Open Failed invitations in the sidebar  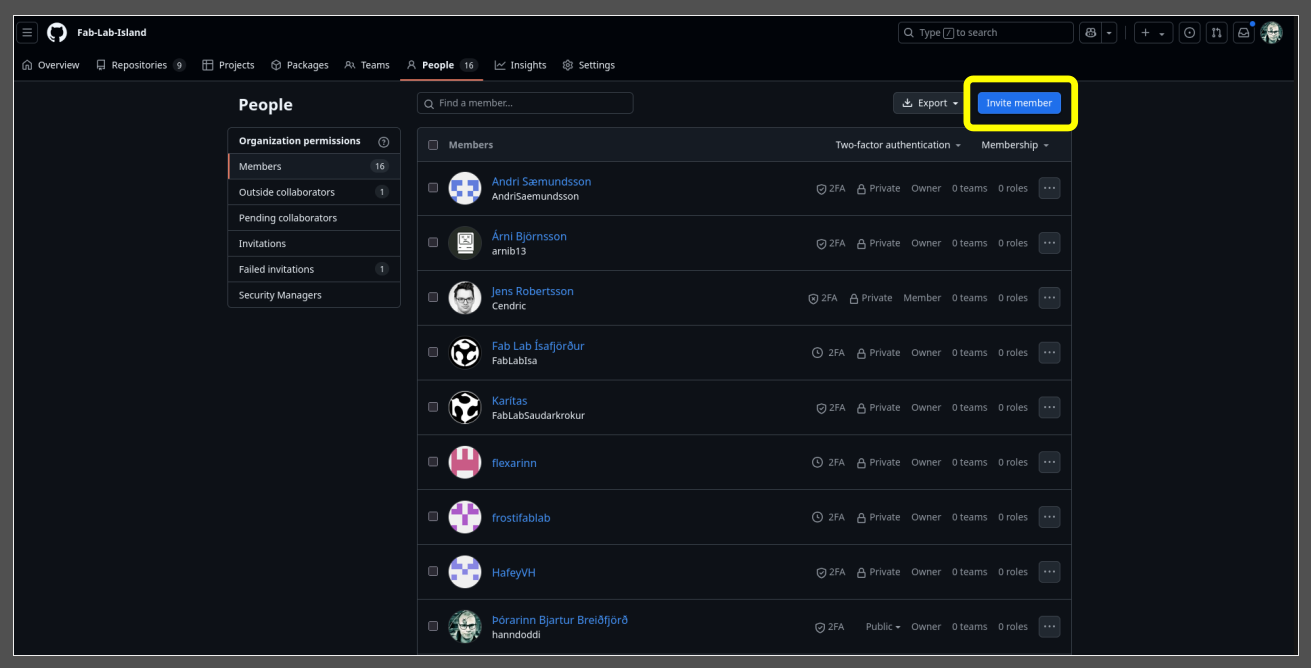(314, 270)
